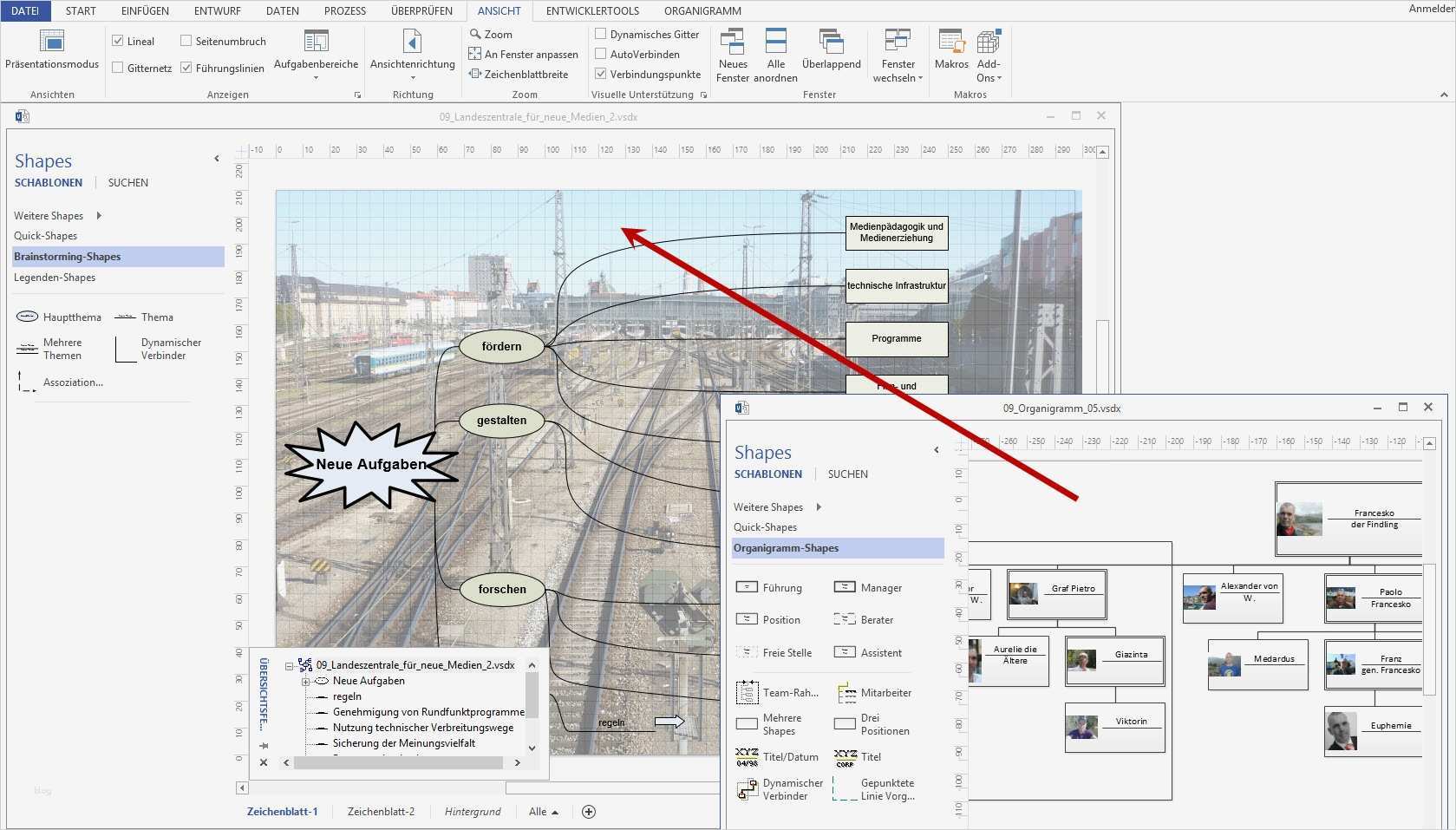Select the Präsentationsmodus icon
This screenshot has height=830, width=1456.
pos(52,42)
